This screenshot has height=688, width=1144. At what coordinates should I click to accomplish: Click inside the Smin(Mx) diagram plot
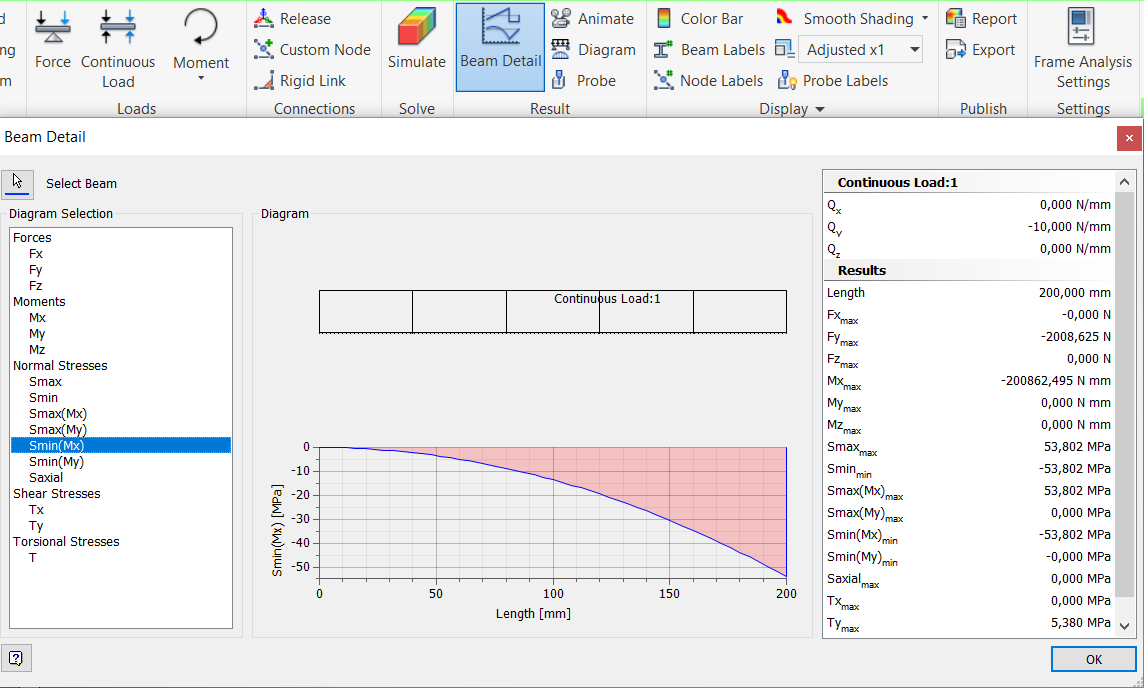(x=553, y=511)
